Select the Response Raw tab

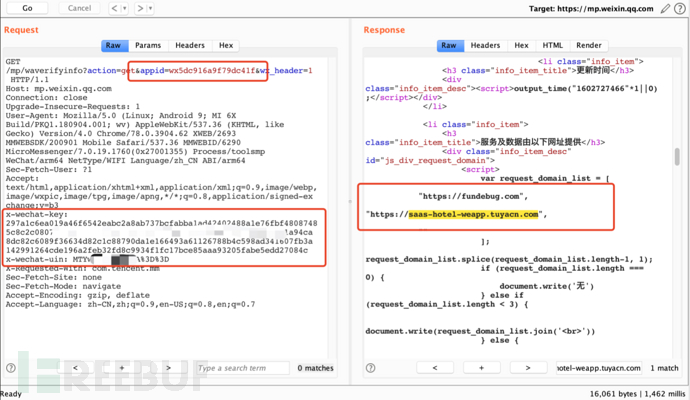click(449, 45)
